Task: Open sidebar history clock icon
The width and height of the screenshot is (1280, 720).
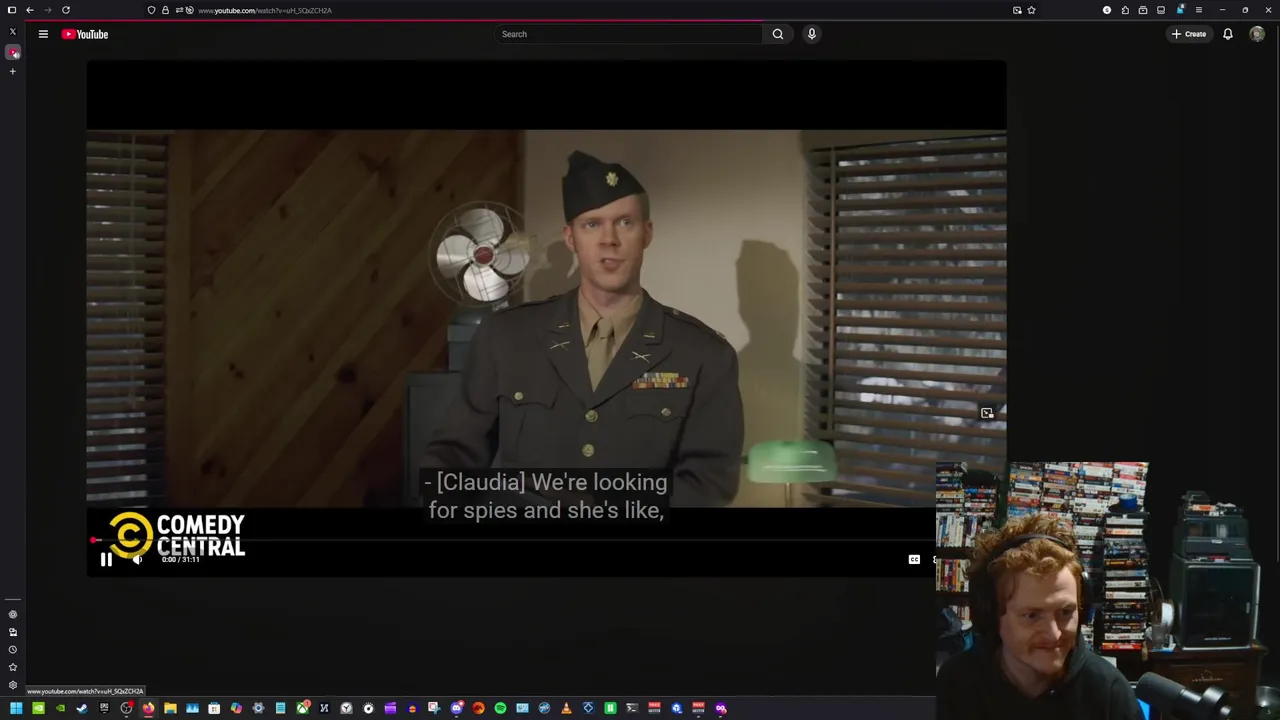Action: [x=13, y=650]
